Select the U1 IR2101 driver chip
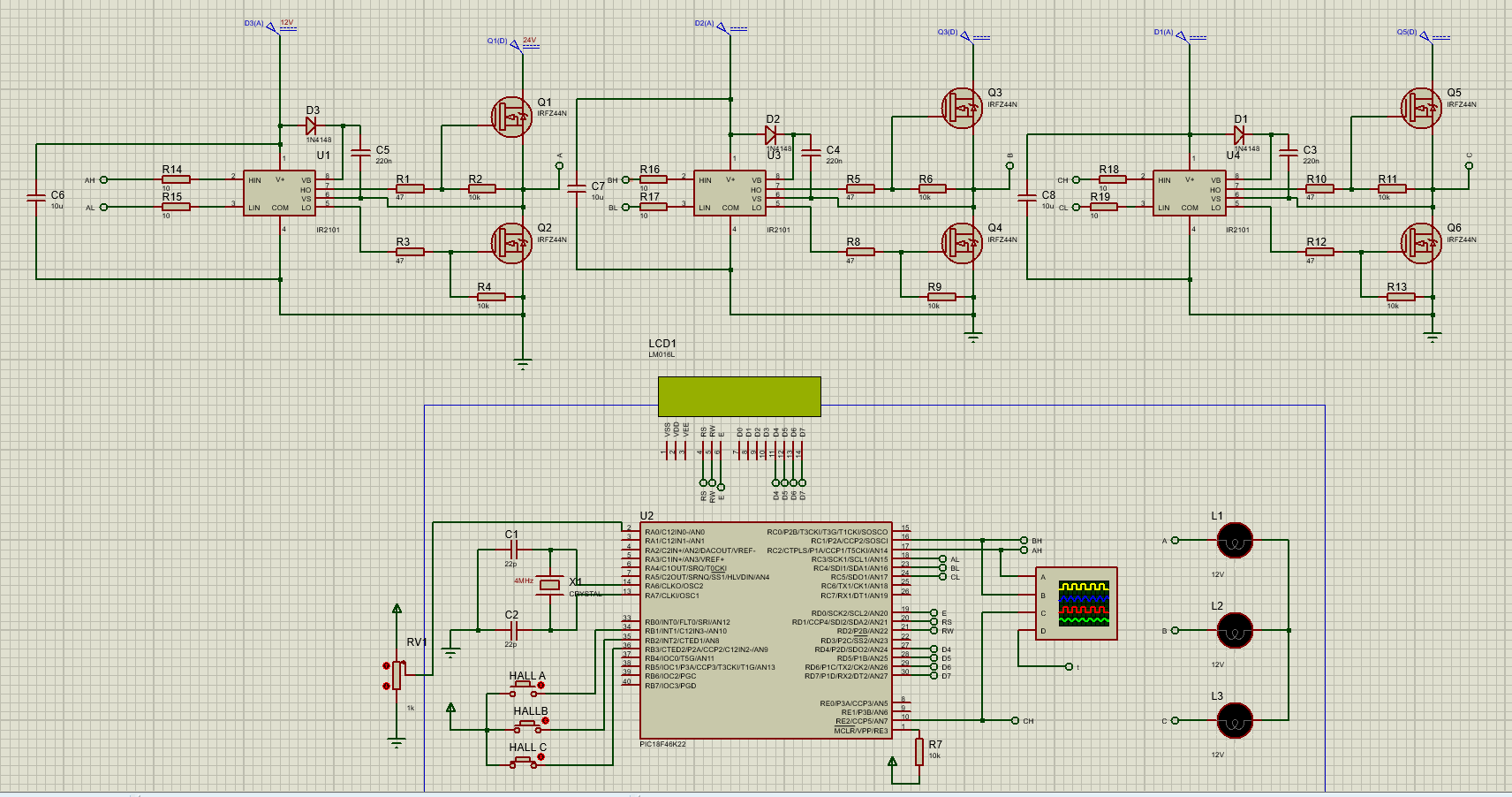The image size is (1512, 797). [279, 194]
